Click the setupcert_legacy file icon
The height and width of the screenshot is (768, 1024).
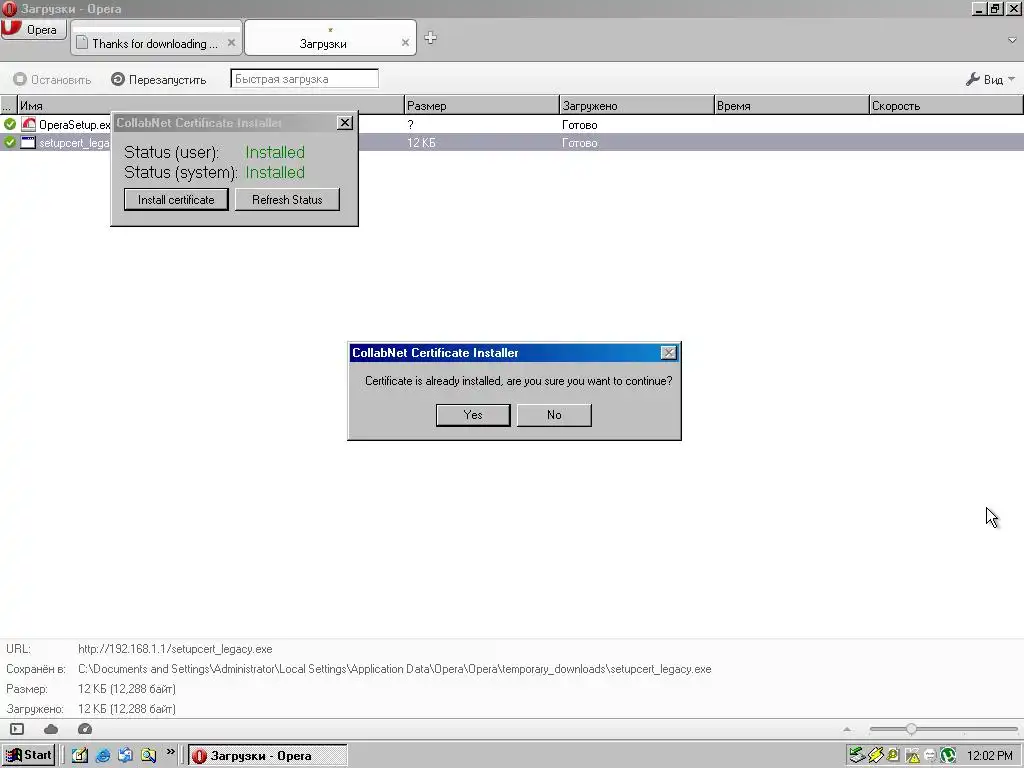pyautogui.click(x=28, y=142)
